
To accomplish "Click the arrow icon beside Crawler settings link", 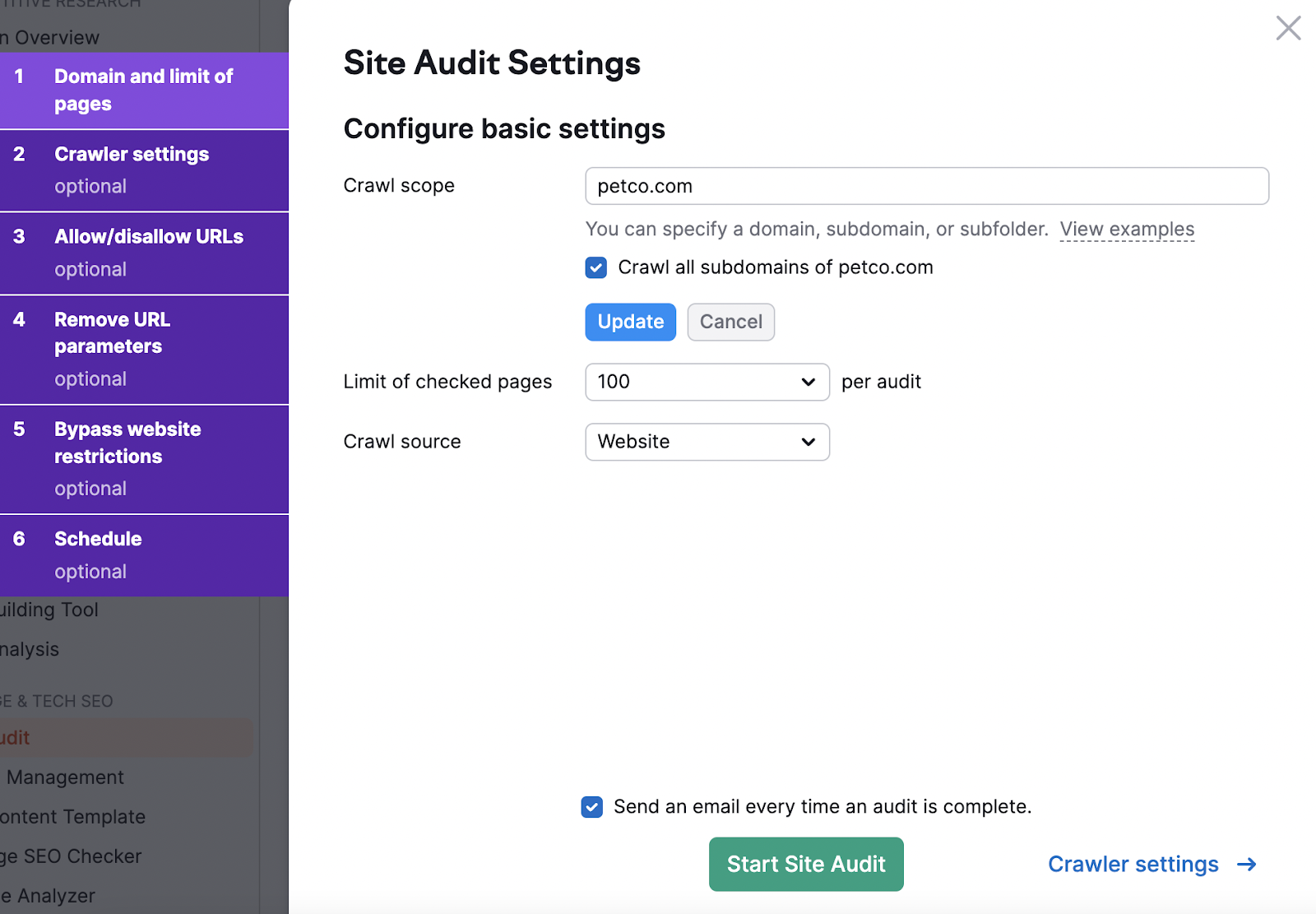I will click(1247, 865).
